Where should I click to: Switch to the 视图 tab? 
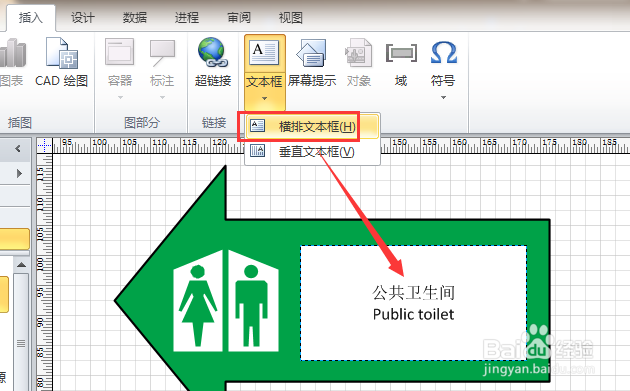click(x=290, y=18)
